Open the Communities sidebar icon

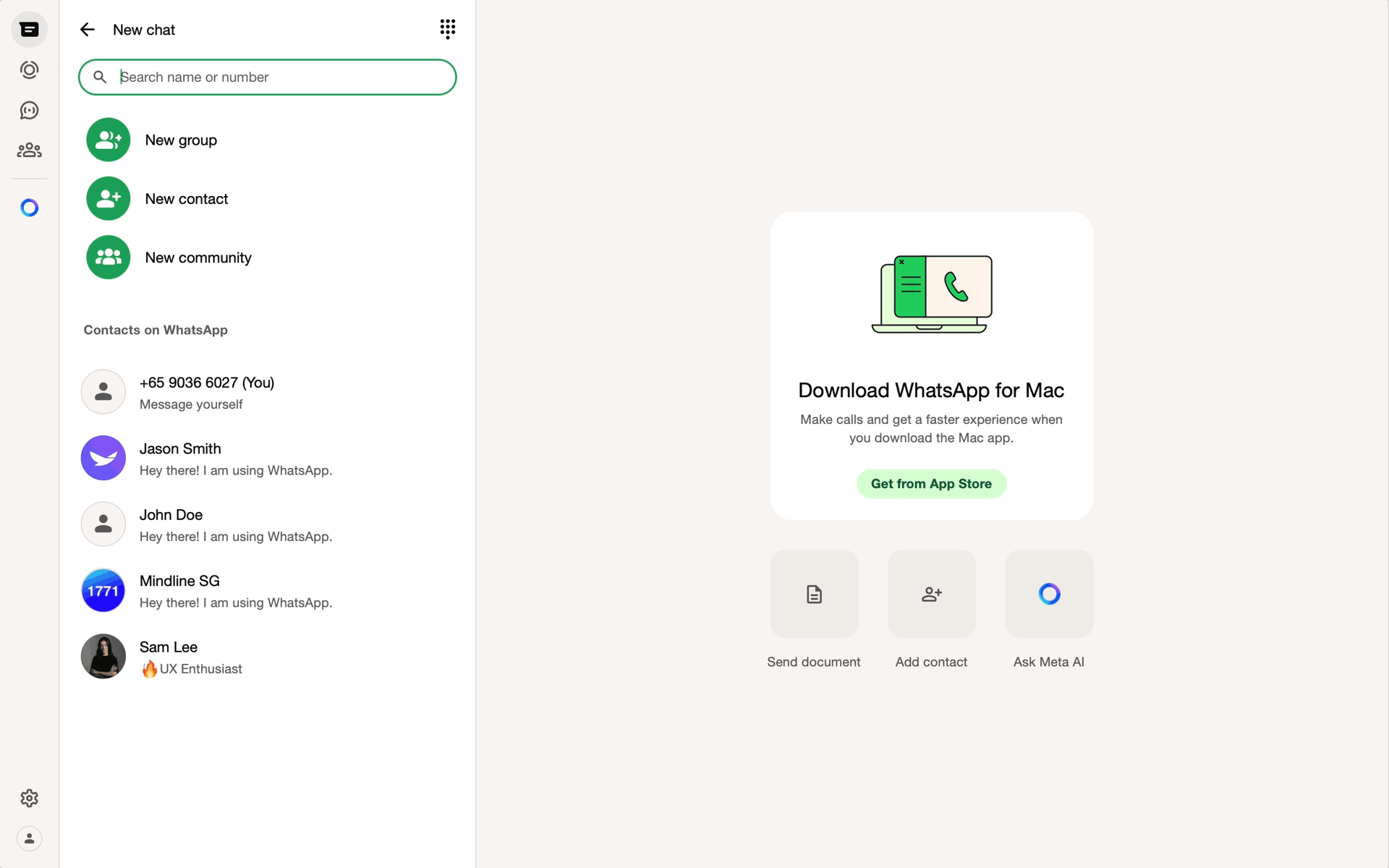tap(29, 150)
